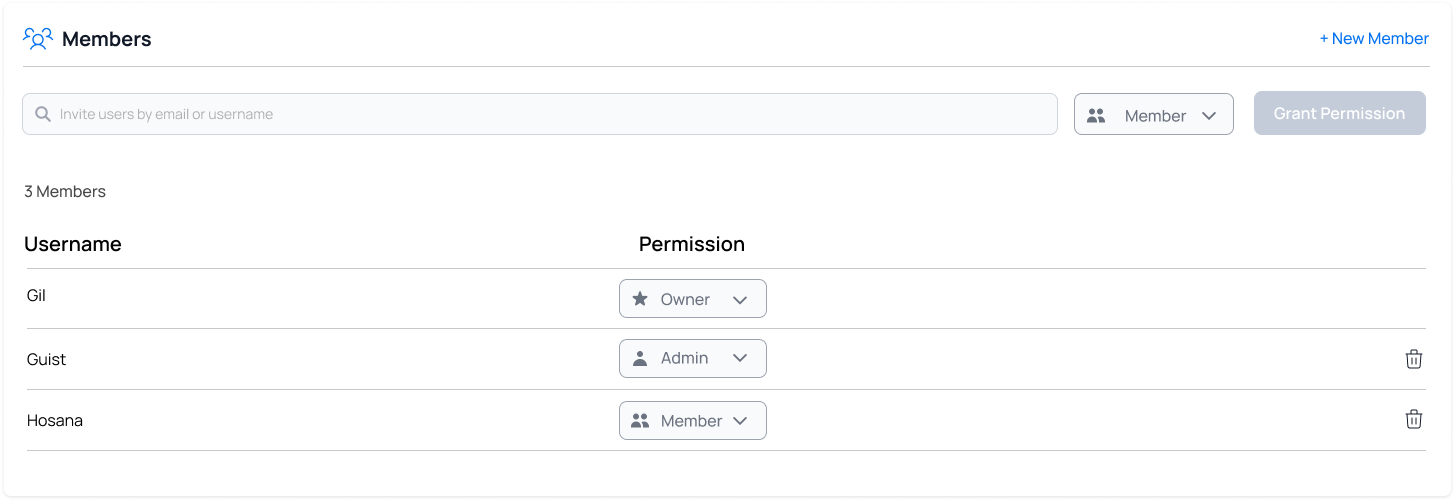Click the search magnifier icon
1455x501 pixels.
point(43,114)
